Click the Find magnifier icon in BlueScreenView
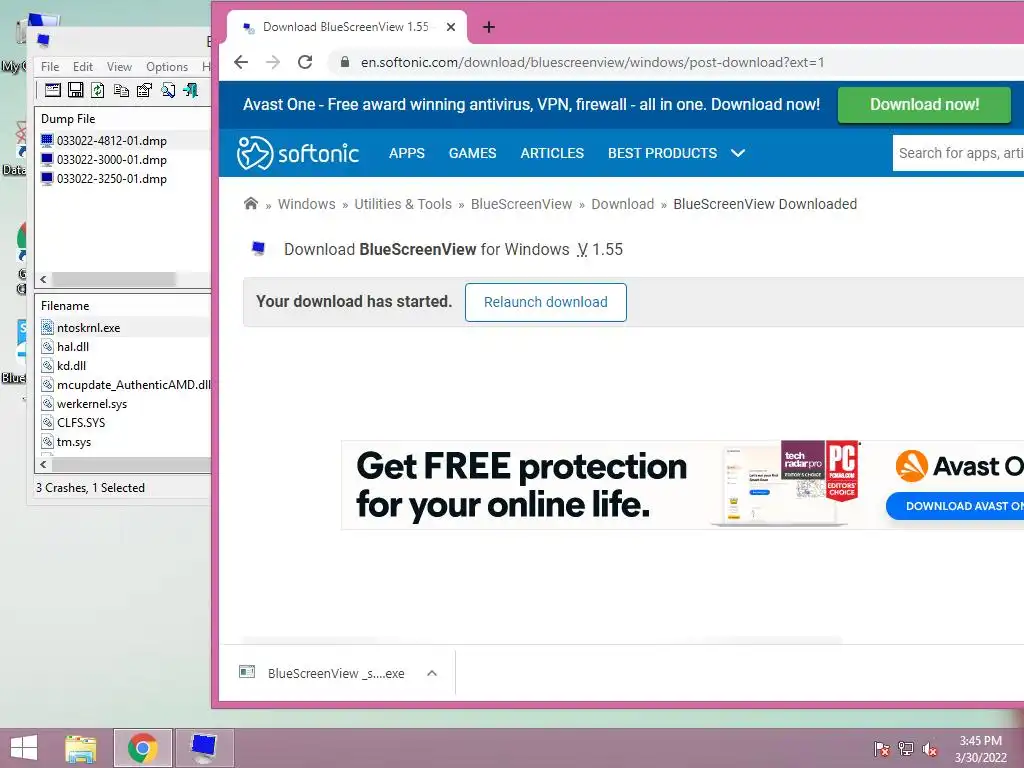The height and width of the screenshot is (768, 1024). (x=168, y=90)
